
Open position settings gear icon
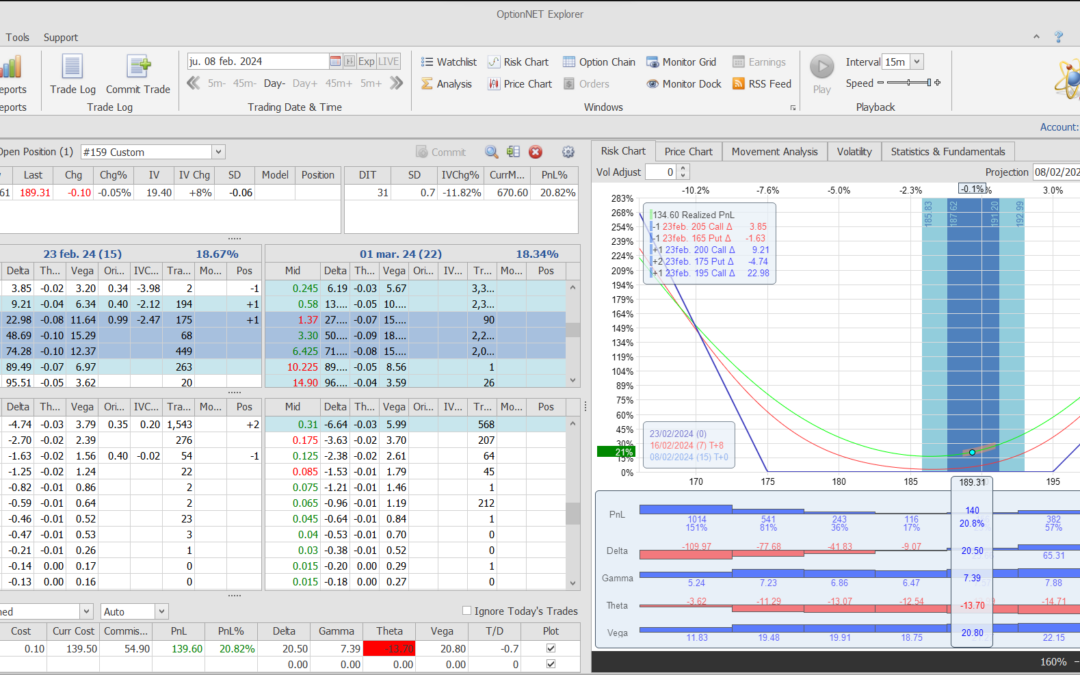coord(568,152)
